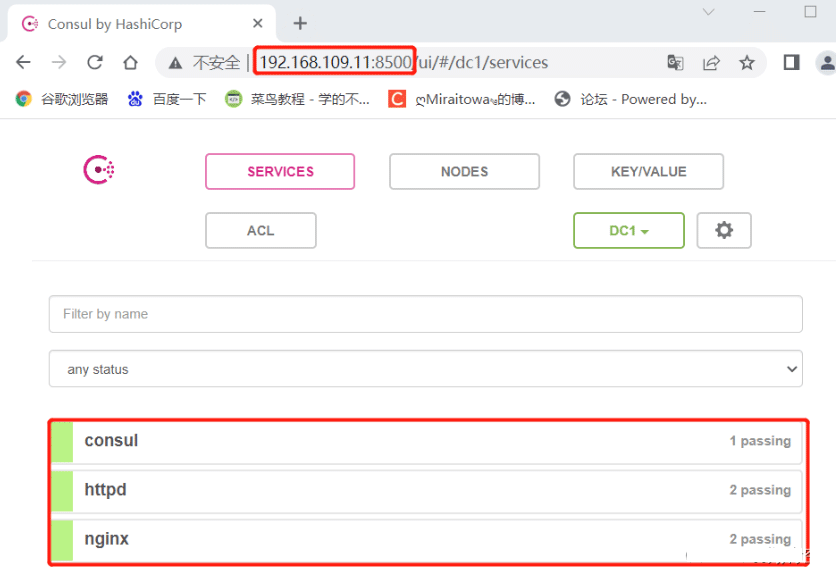Open the Consul settings gear button

724,230
